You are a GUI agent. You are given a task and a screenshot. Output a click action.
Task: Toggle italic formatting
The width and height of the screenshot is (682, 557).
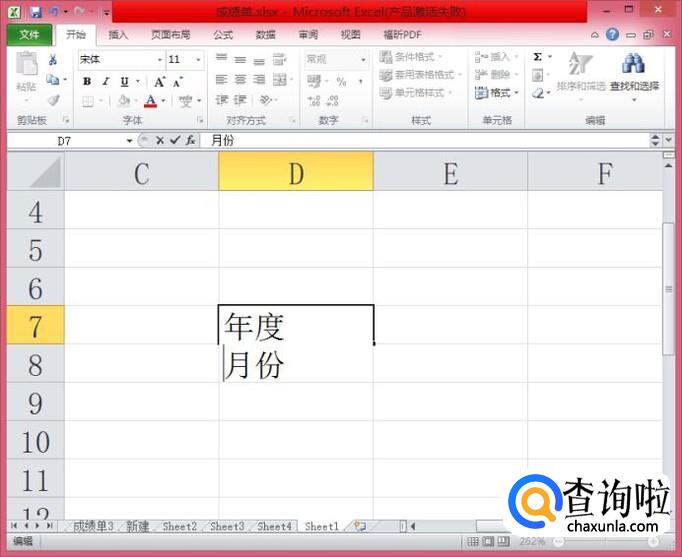tap(105, 81)
